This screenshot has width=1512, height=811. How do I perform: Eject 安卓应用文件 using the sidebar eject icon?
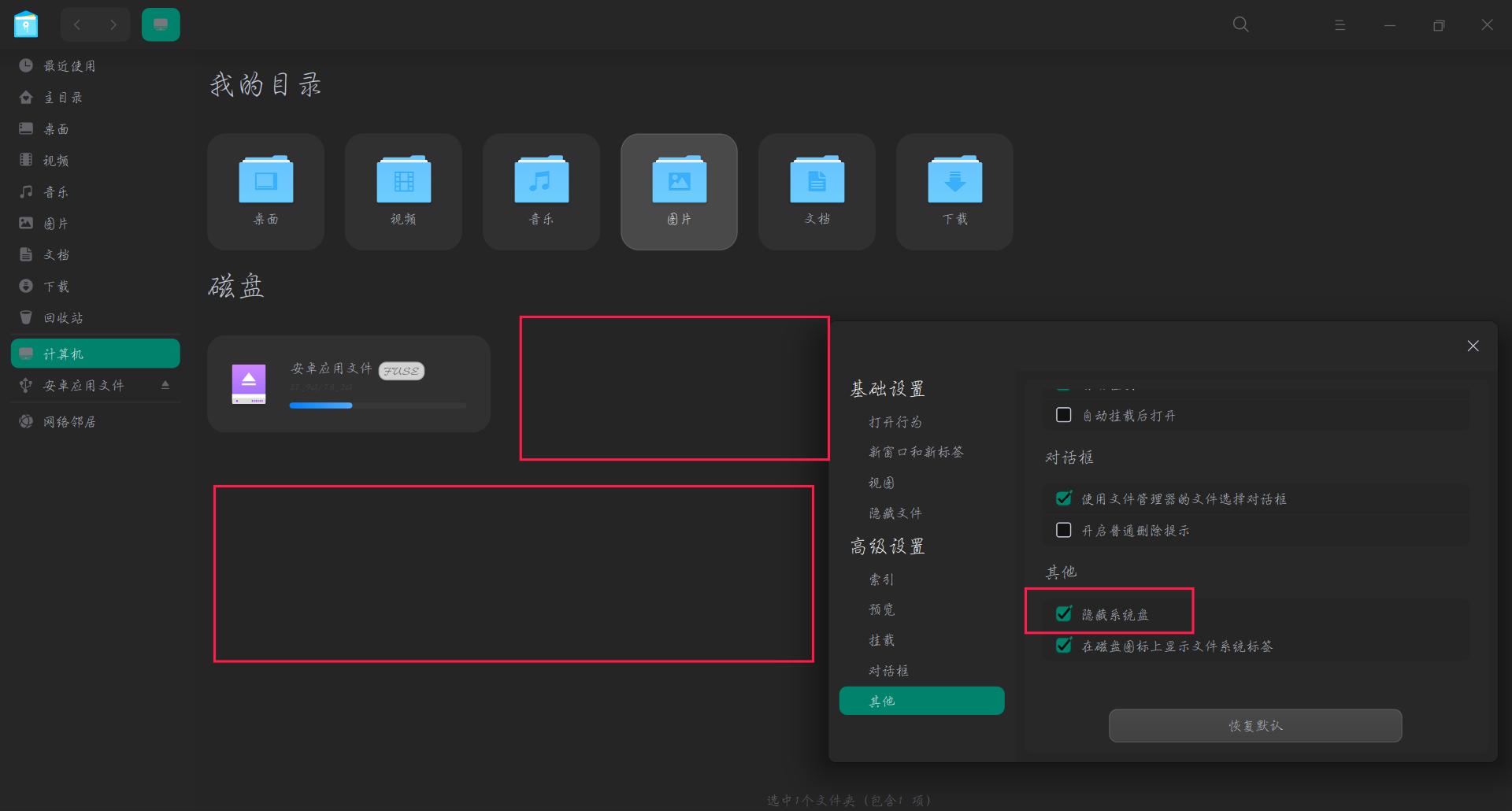[x=165, y=385]
